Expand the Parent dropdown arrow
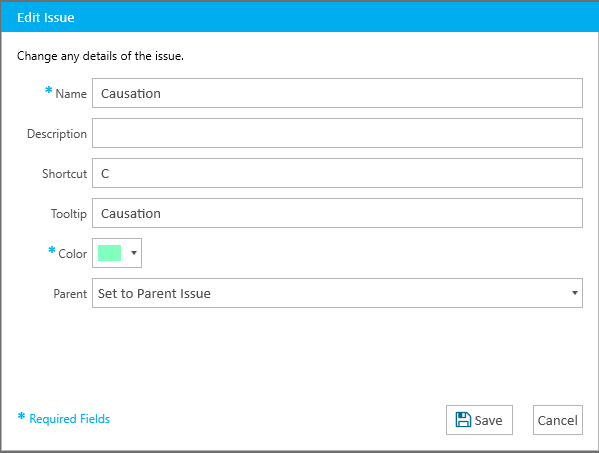 pyautogui.click(x=575, y=293)
